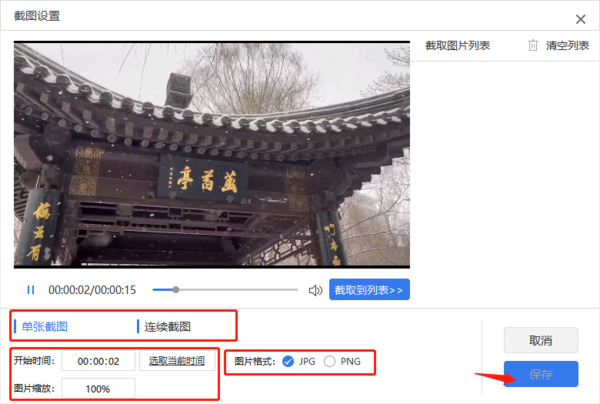Viewport: 600px width, 404px height.
Task: Switch to the 连续截图 tab
Action: coord(167,327)
